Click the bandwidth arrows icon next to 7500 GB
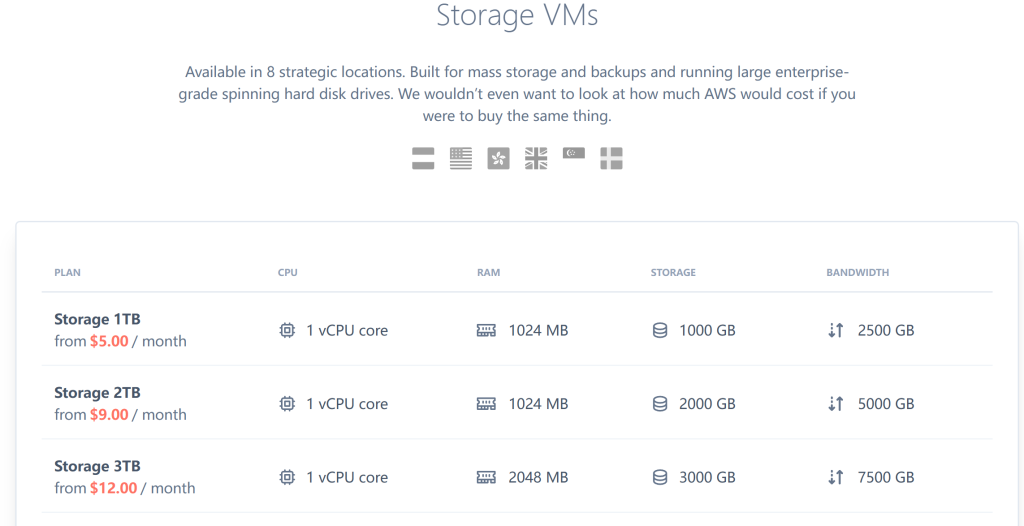This screenshot has height=526, width=1024. [836, 478]
